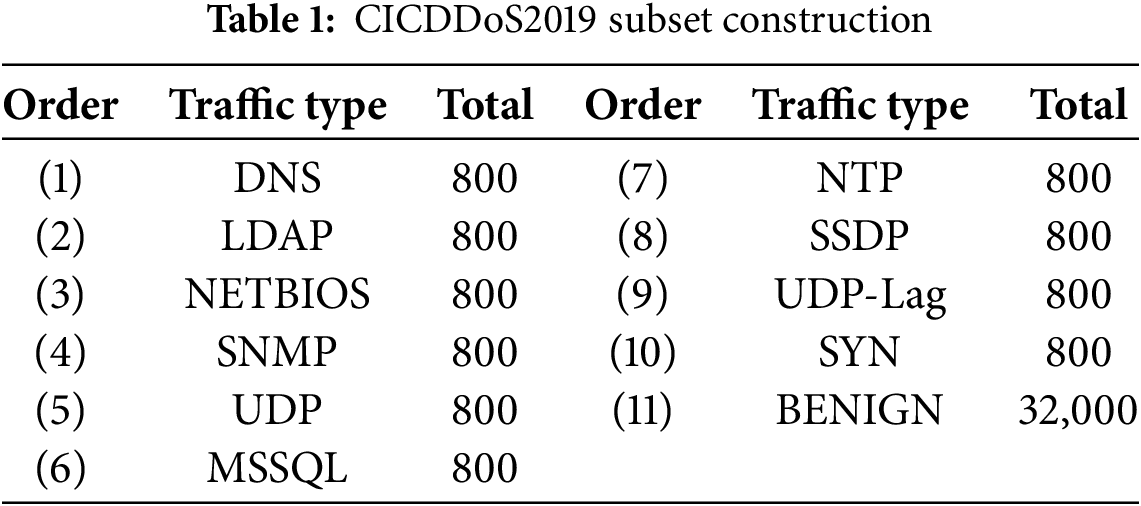This screenshot has width=1141, height=506.
Task: Click the LDAP traffic type cell
Action: click(x=277, y=238)
